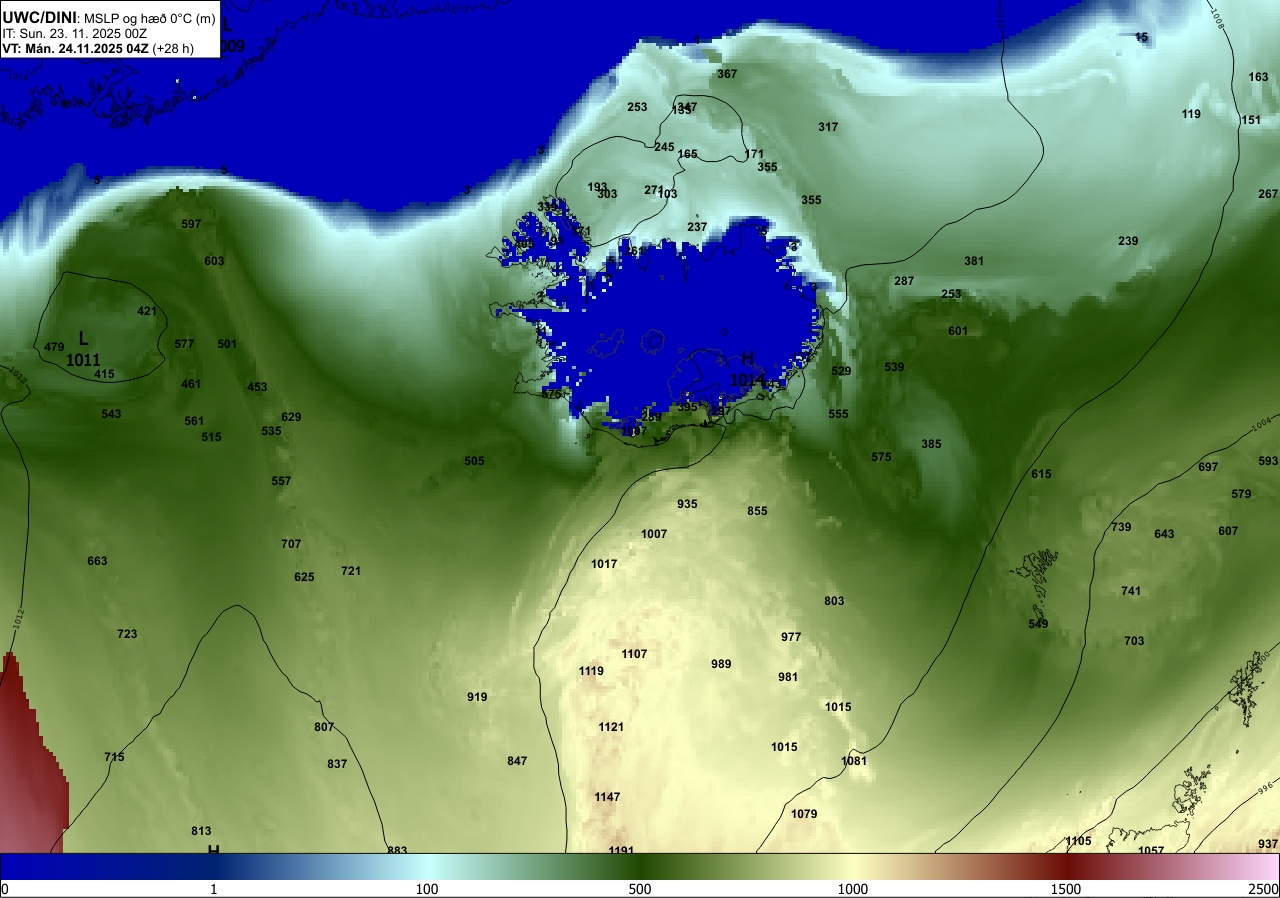Click the map value 381
The height and width of the screenshot is (898, 1280).
(974, 261)
